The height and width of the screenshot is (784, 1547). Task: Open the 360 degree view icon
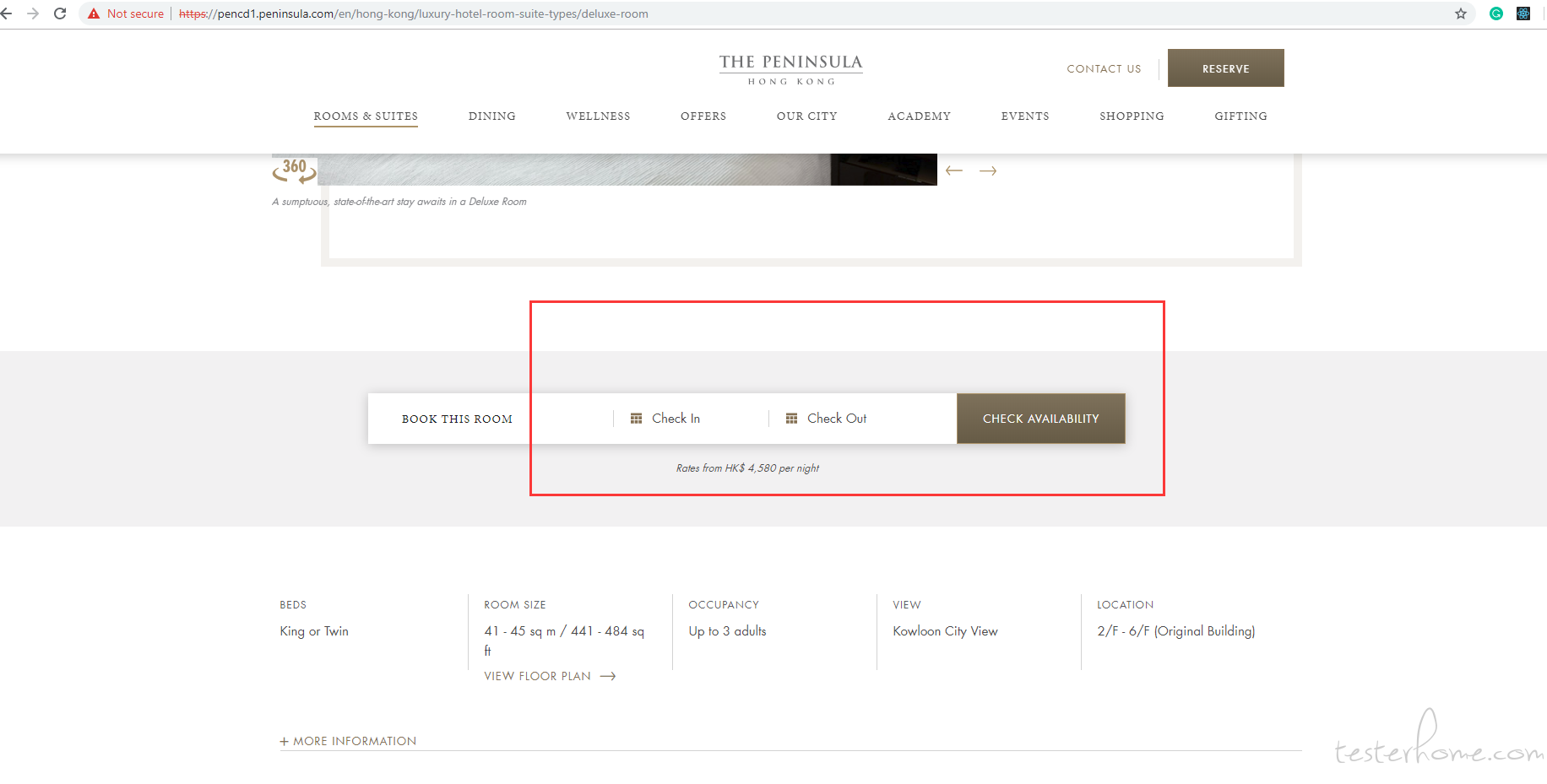(x=294, y=170)
